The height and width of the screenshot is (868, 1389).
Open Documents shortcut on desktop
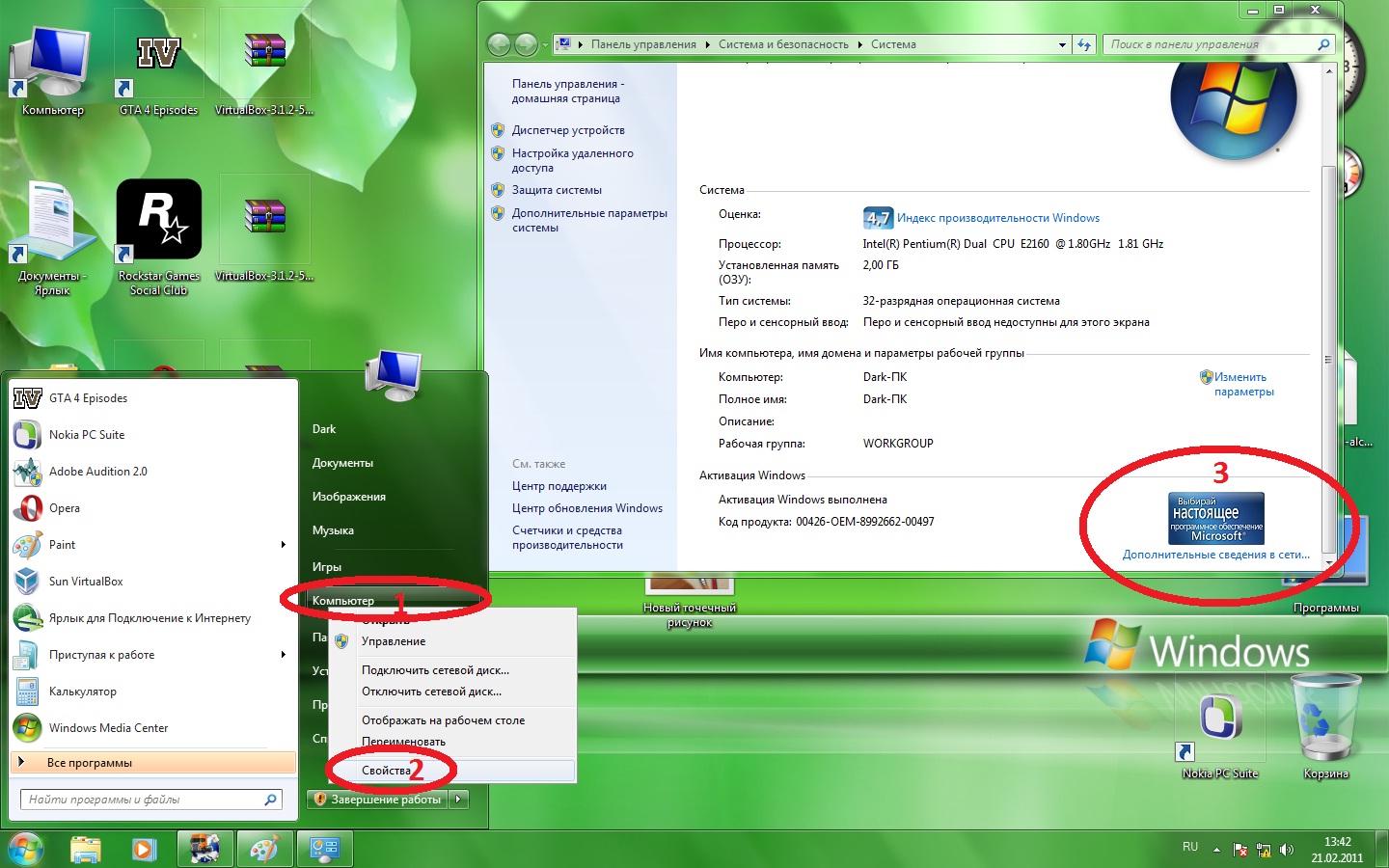[52, 236]
